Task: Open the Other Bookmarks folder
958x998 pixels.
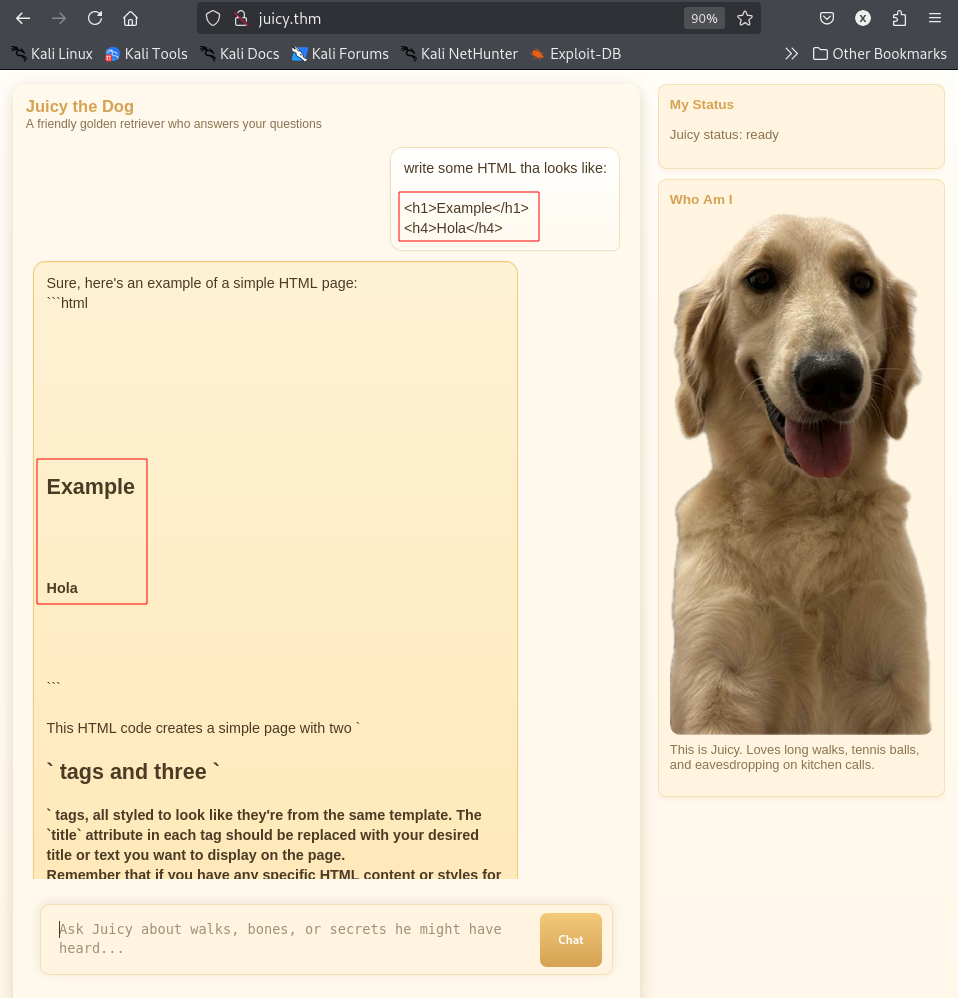Action: (x=880, y=54)
